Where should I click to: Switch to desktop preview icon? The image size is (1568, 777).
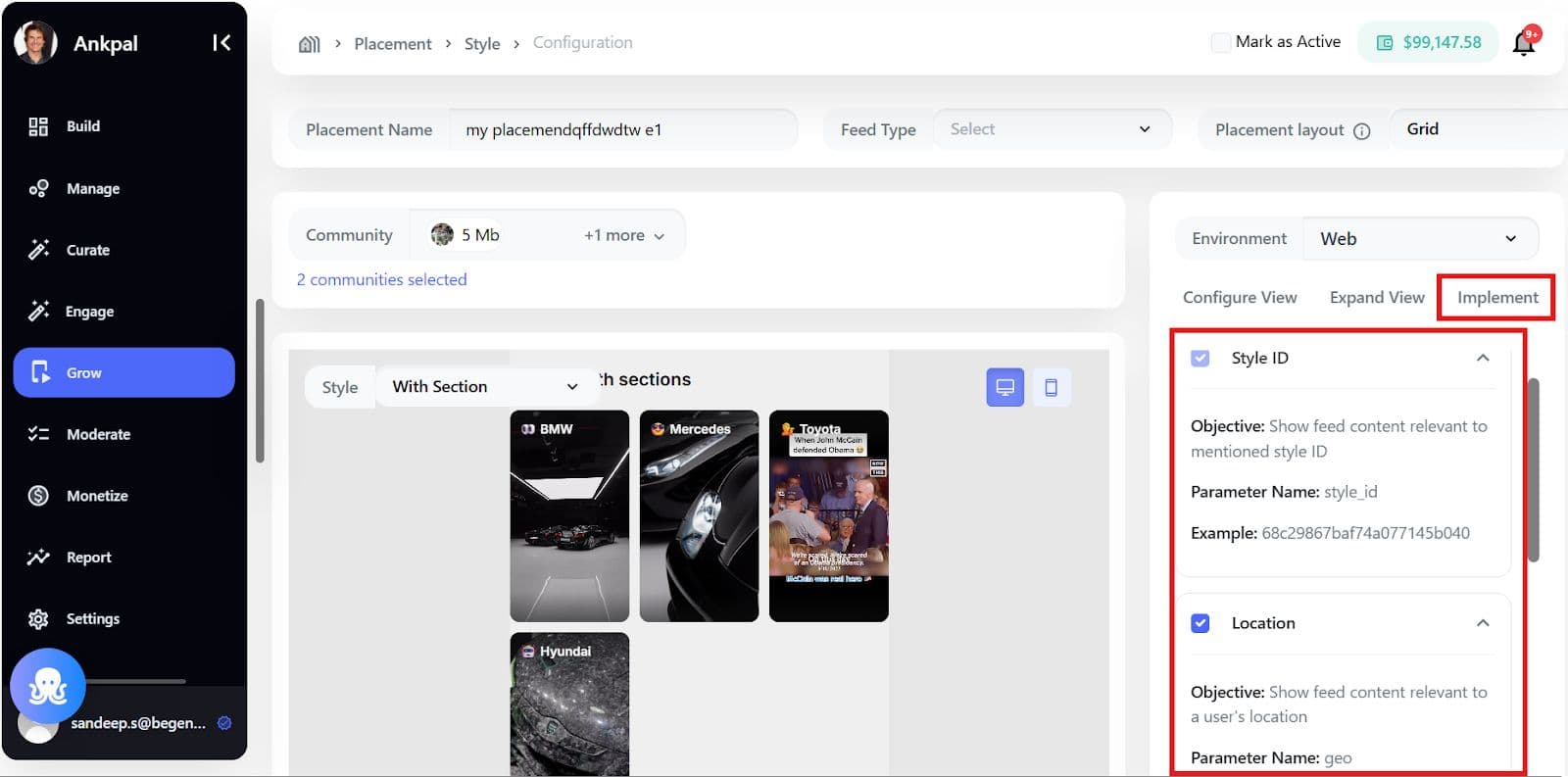click(x=1004, y=387)
